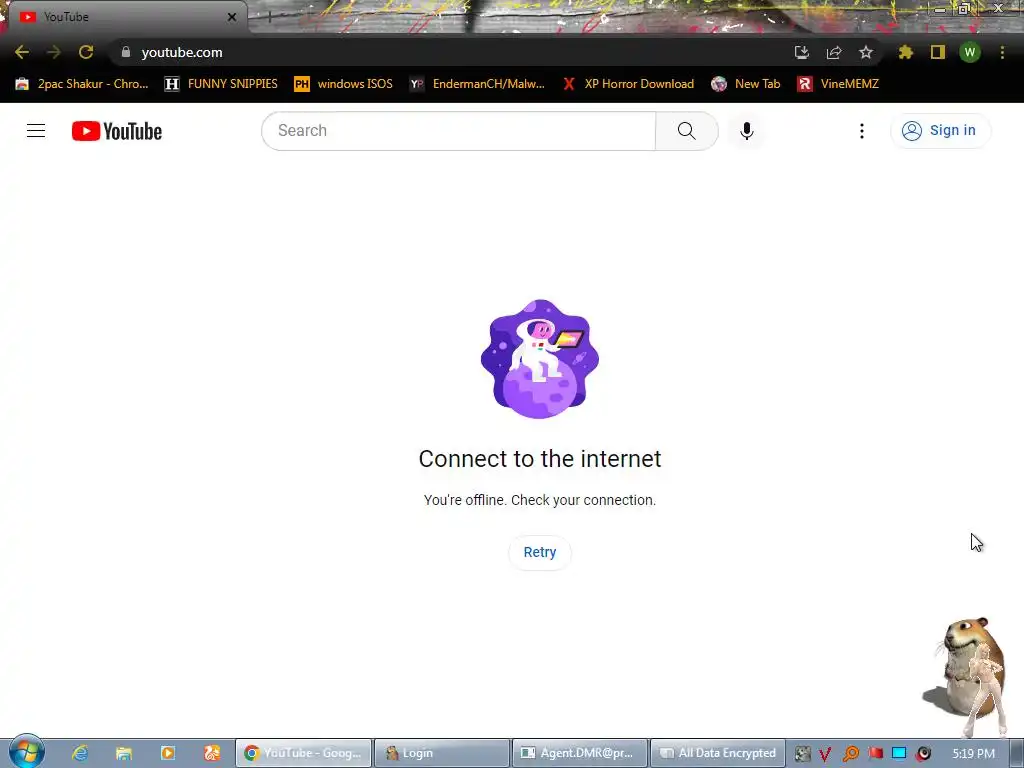1024x768 pixels.
Task: Open a new tab with plus
Action: (x=269, y=18)
